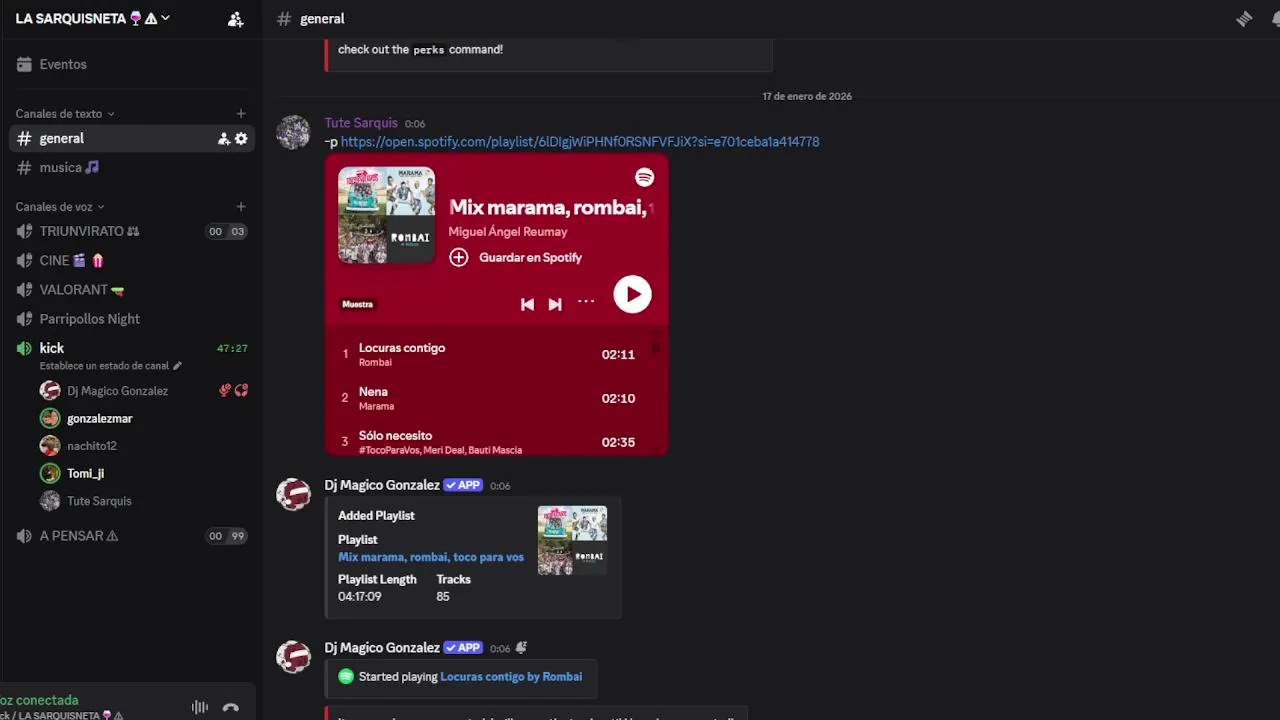Screen dimensions: 1280x720
Task: Open Mix marama, rombai, toco para vos link
Action: (431, 557)
